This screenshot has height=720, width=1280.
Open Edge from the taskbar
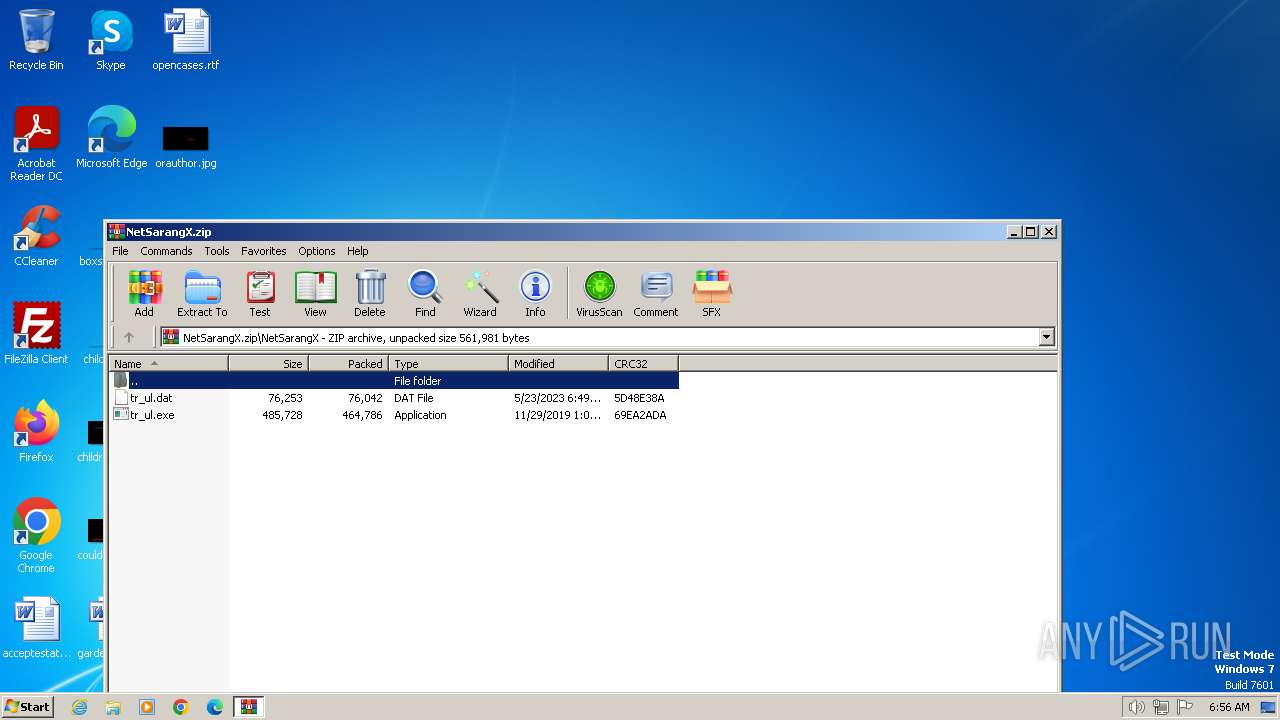(215, 707)
